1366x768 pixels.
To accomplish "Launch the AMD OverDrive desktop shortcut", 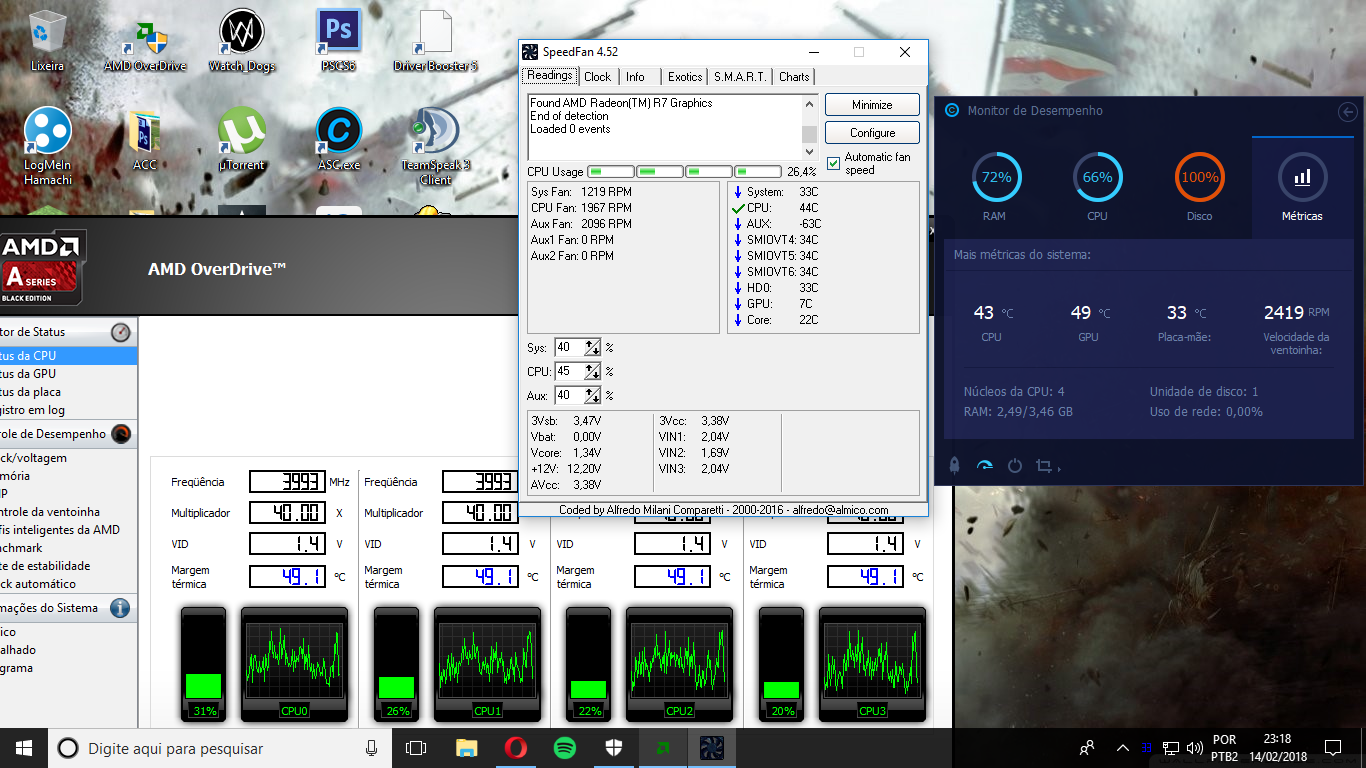I will tap(145, 40).
